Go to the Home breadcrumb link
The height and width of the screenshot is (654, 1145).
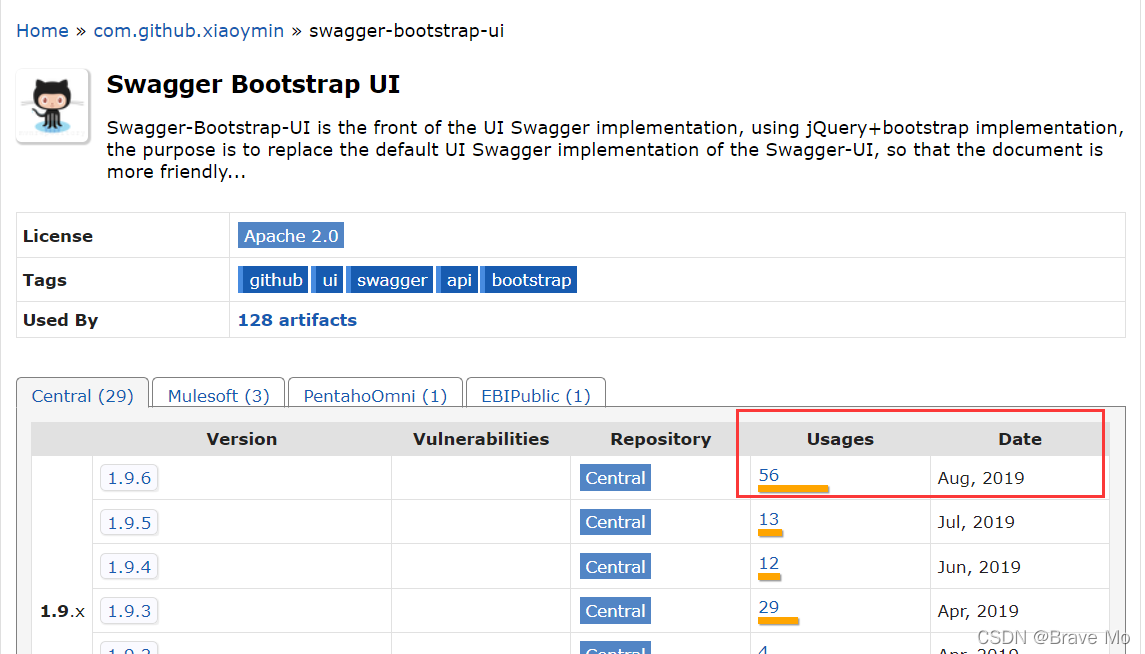tap(42, 31)
